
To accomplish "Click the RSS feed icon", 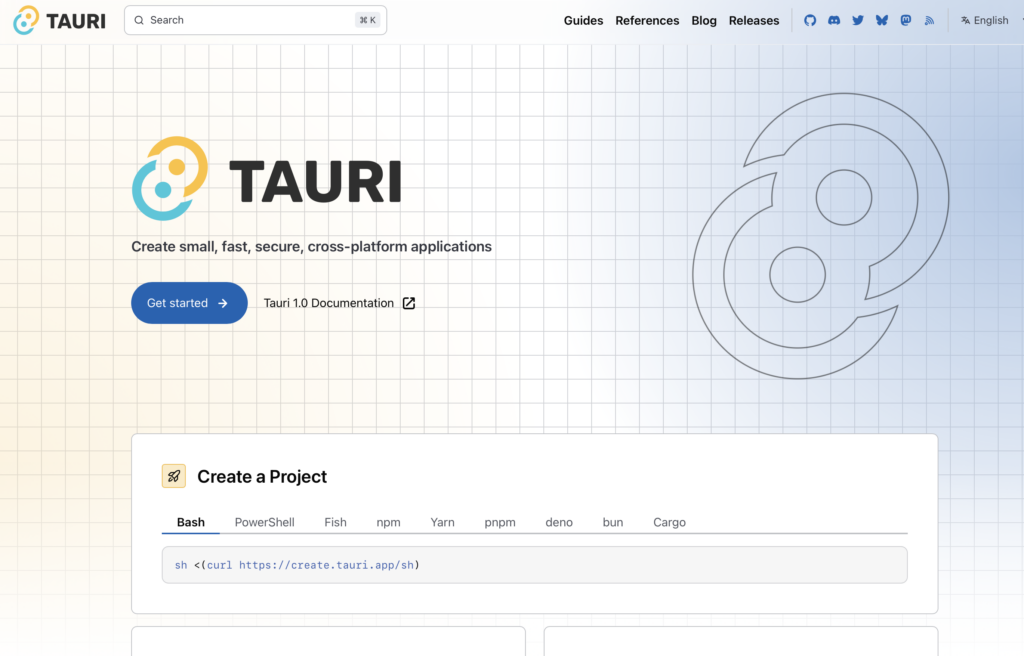I will pos(929,20).
